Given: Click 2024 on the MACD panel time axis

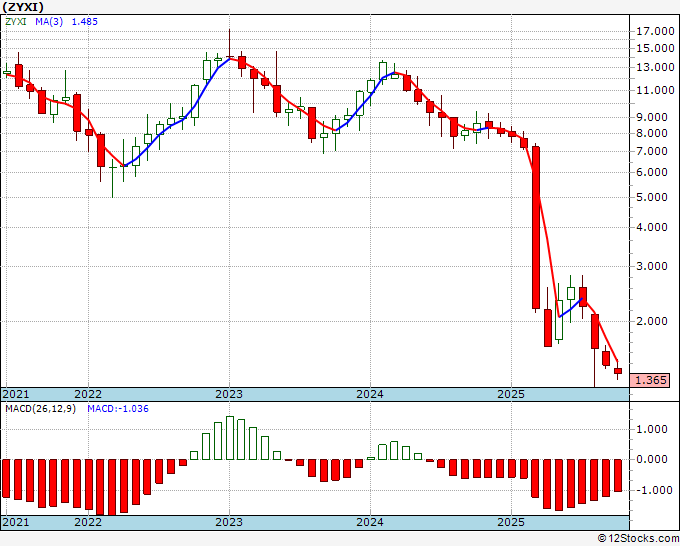Looking at the screenshot, I should tap(370, 522).
